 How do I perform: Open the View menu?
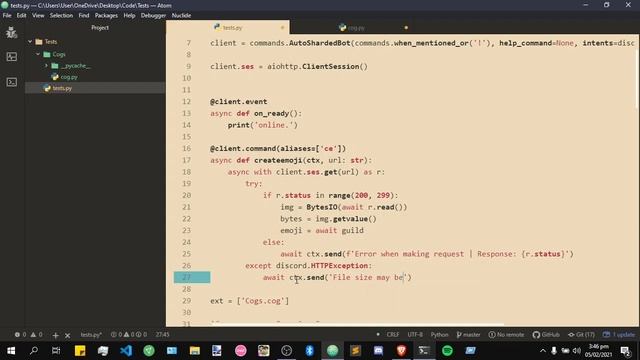point(38,16)
